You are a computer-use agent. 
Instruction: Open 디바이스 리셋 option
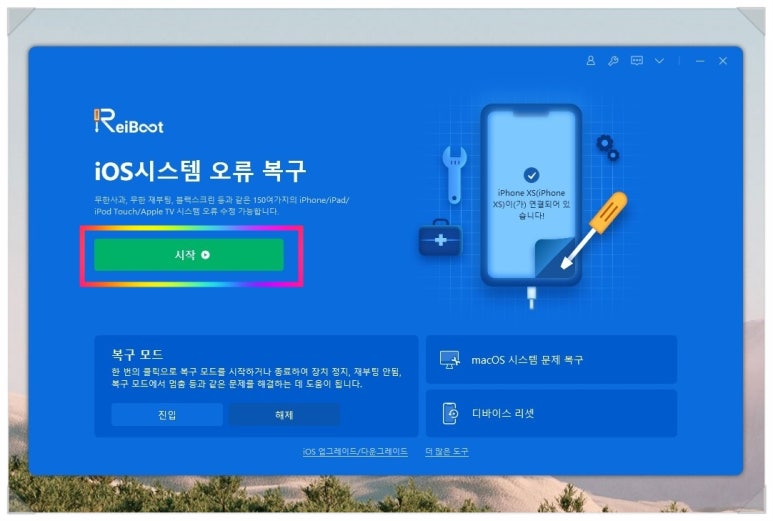tap(551, 413)
